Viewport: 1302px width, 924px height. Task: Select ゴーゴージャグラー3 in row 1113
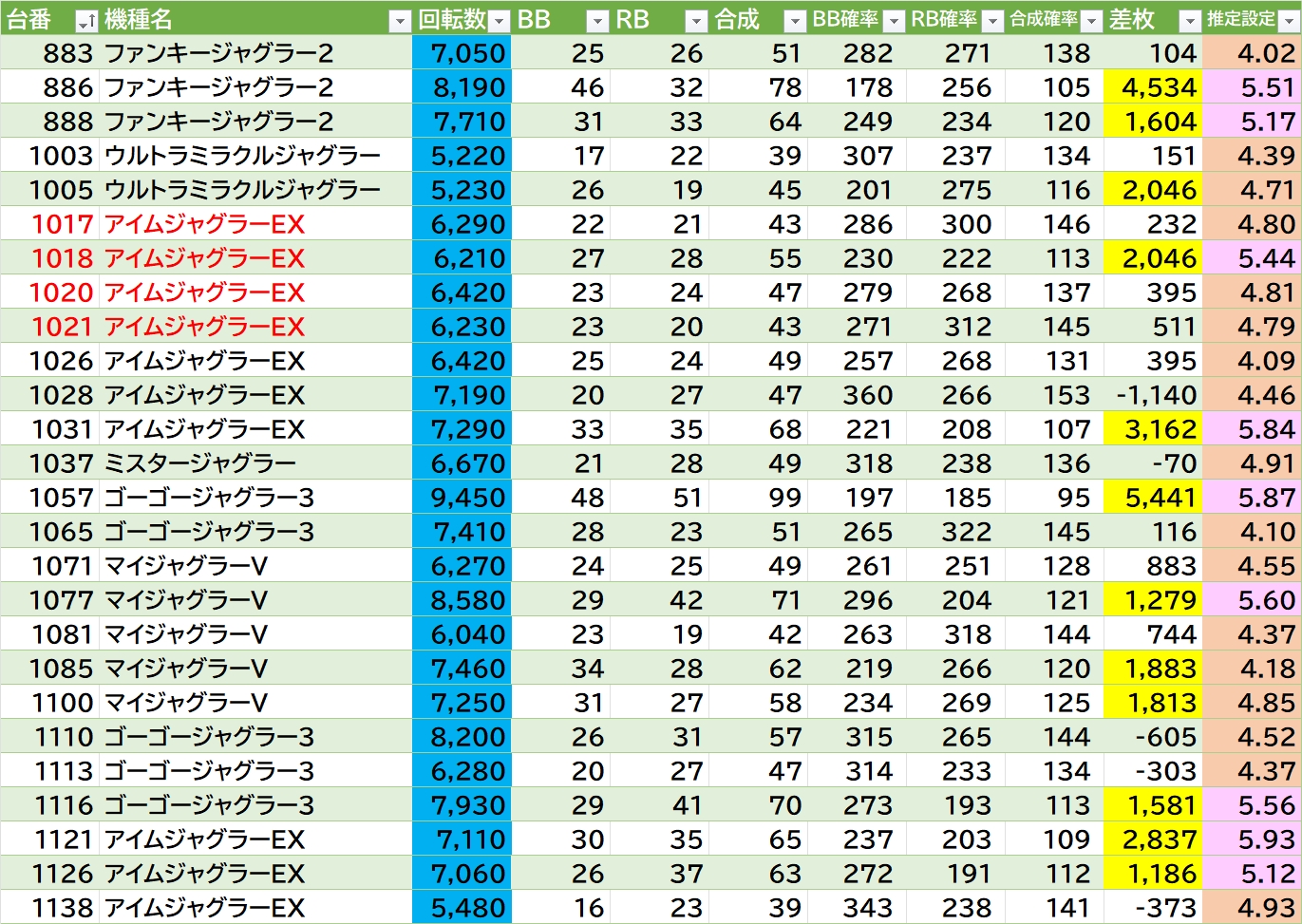pos(255,771)
